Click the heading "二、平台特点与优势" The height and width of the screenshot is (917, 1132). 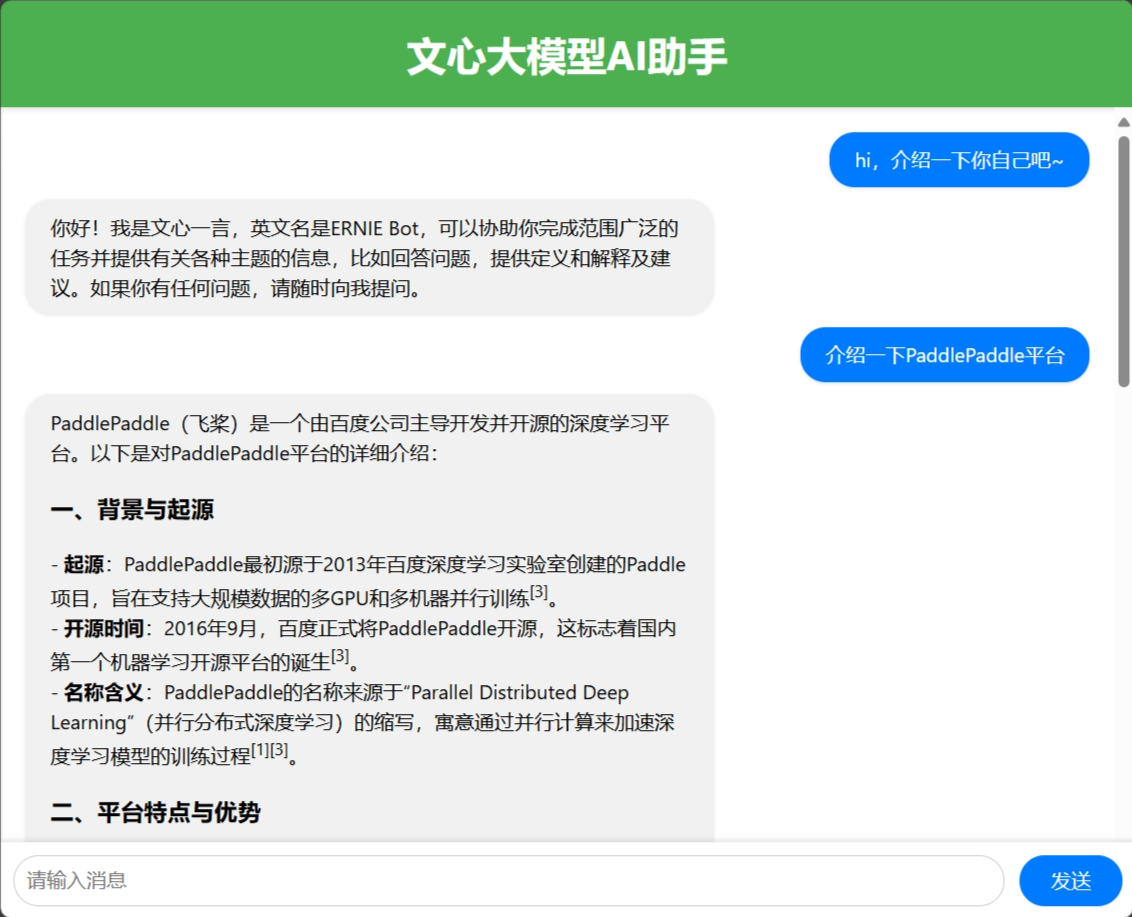click(x=155, y=812)
